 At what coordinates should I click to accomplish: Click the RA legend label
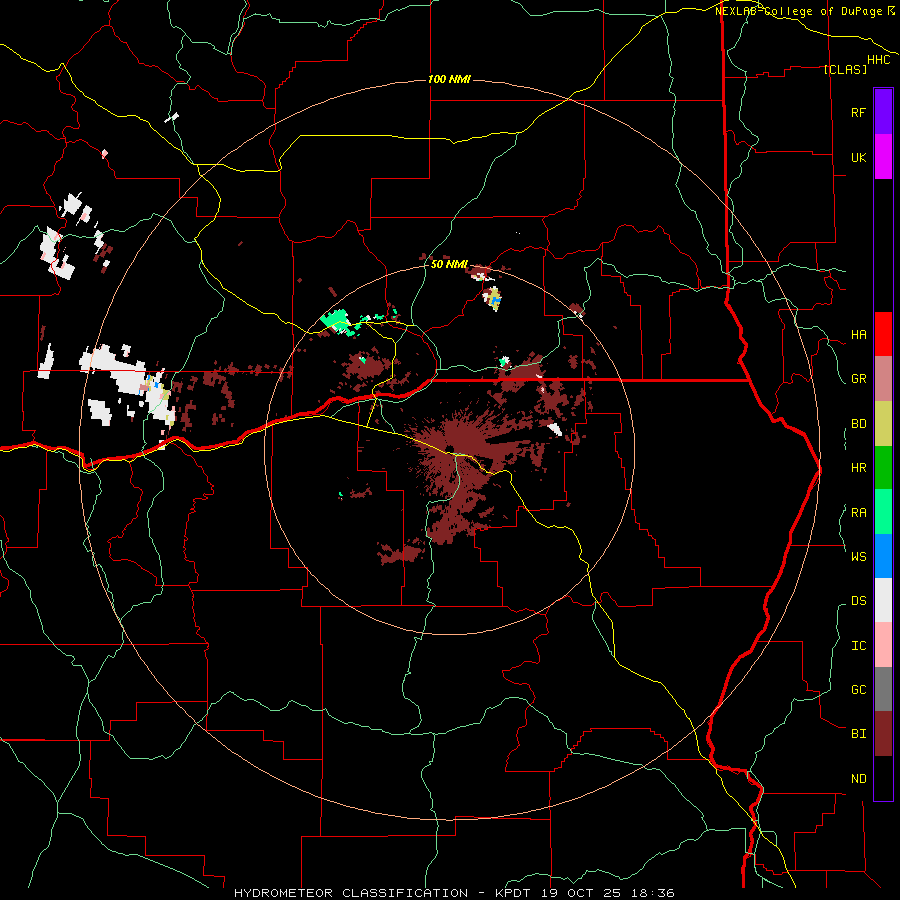(x=858, y=513)
